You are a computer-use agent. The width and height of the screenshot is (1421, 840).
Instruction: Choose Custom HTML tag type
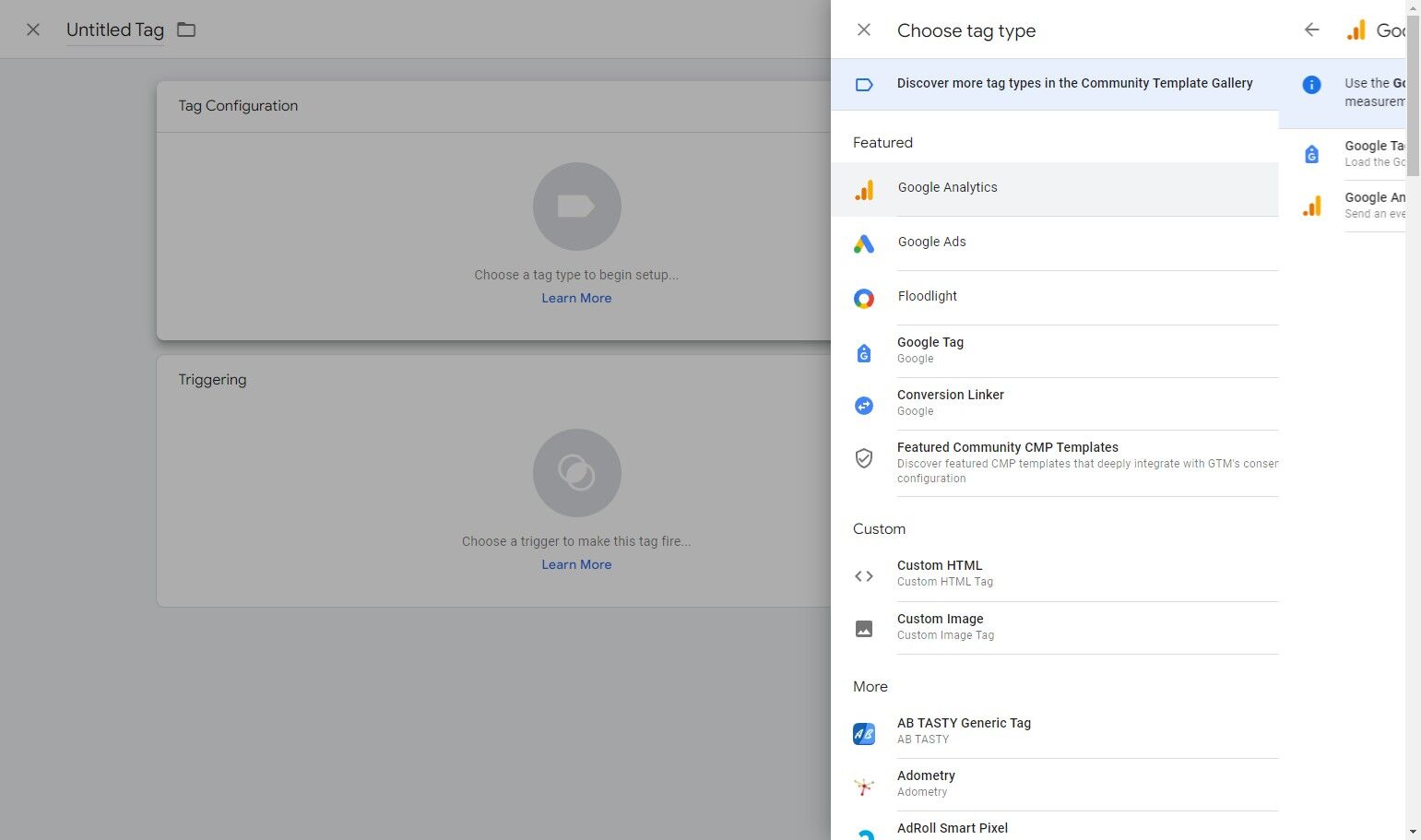point(1055,574)
